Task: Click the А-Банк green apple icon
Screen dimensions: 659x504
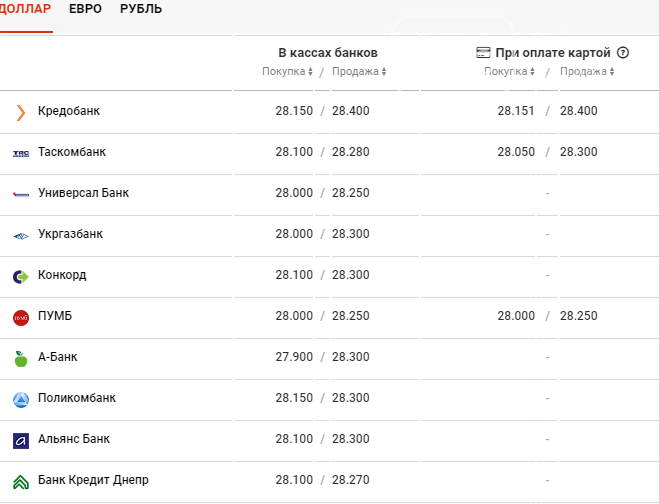Action: pos(21,358)
